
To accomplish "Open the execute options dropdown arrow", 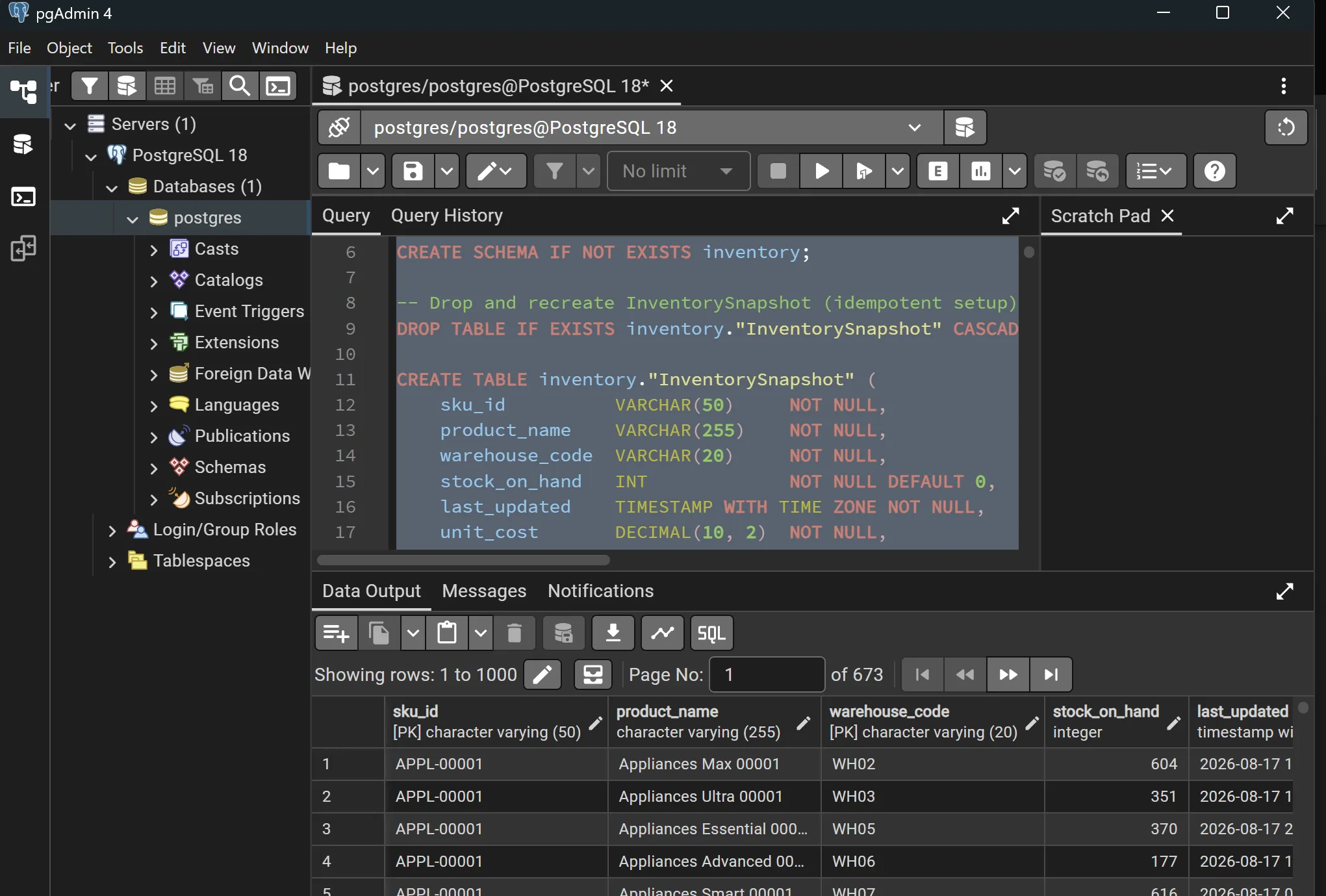I will pyautogui.click(x=897, y=172).
